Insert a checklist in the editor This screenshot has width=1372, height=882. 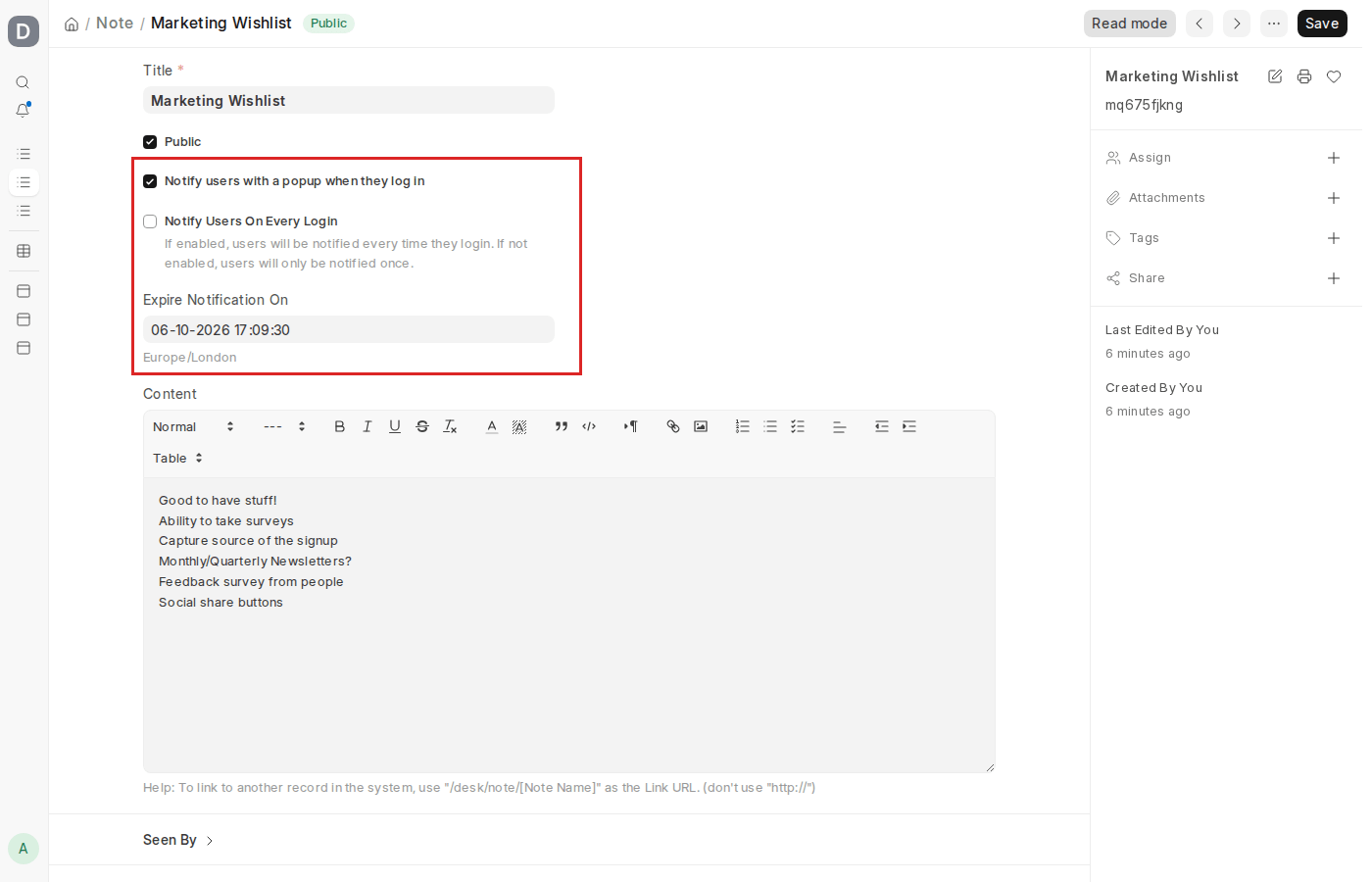798,426
